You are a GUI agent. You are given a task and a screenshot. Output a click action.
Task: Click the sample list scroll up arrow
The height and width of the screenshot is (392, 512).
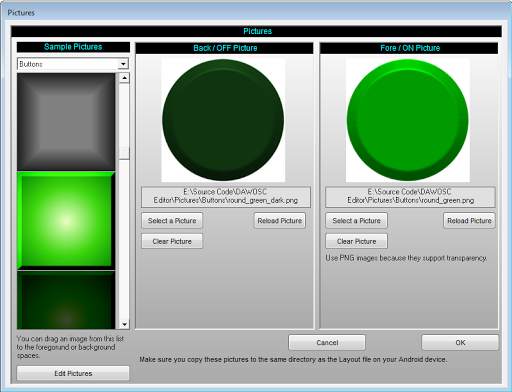point(124,78)
